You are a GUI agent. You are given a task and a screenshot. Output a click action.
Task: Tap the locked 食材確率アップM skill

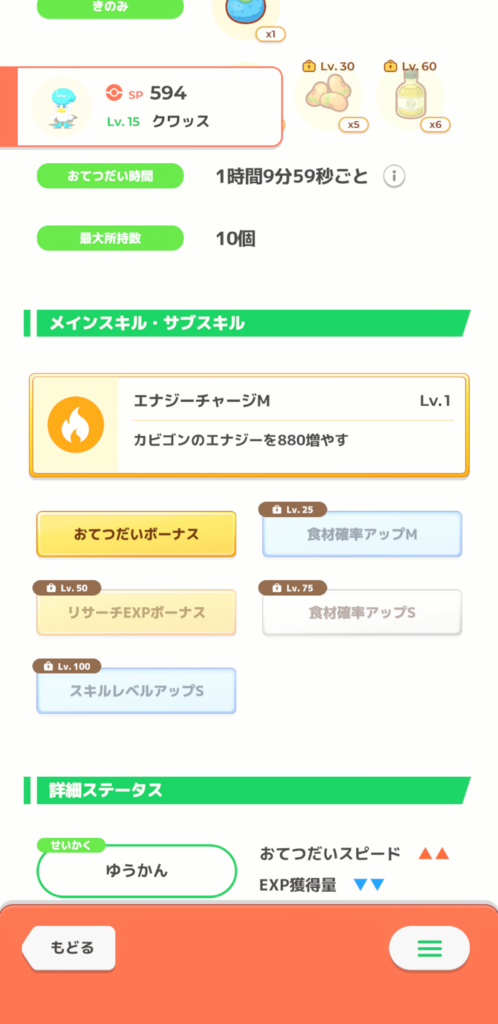point(362,534)
